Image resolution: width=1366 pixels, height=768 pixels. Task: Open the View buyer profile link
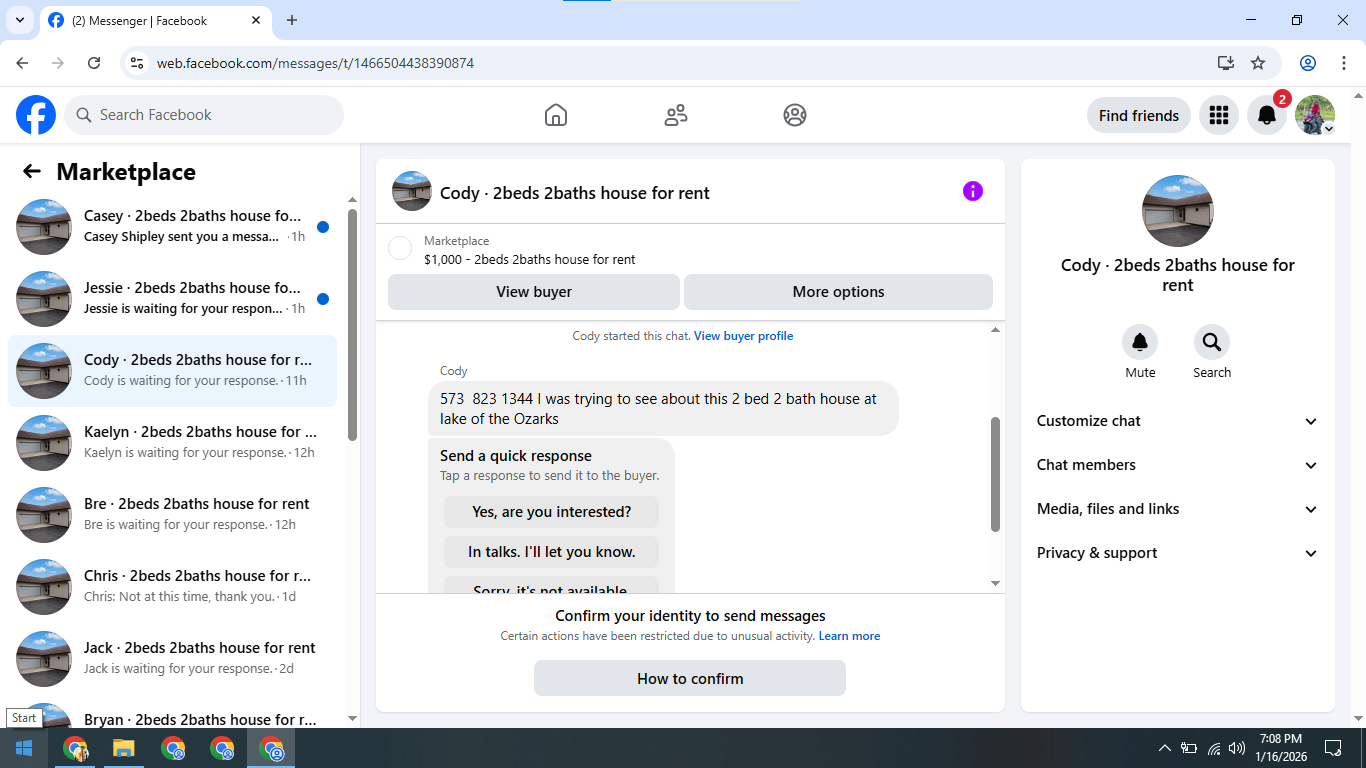[x=743, y=336]
